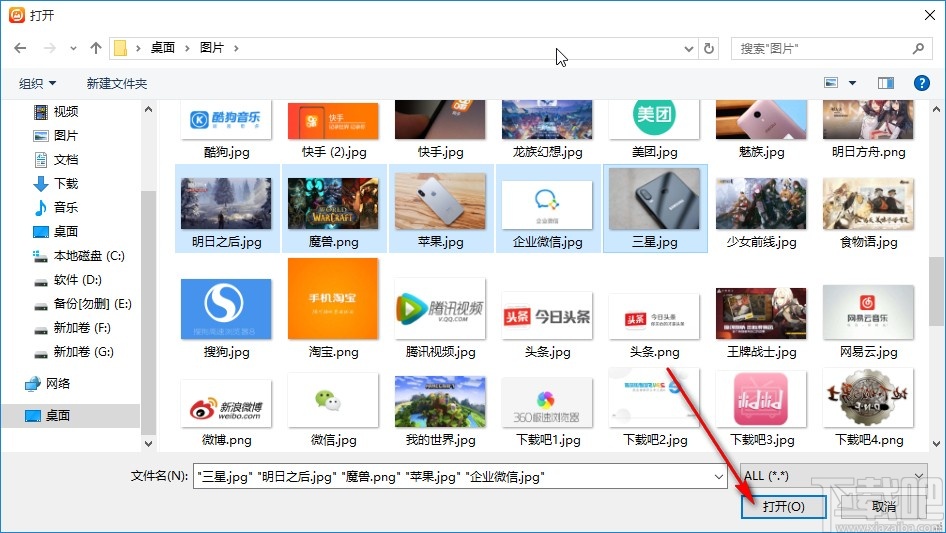Open the ALL (*.*) file type dropdown
The image size is (946, 533).
[834, 476]
